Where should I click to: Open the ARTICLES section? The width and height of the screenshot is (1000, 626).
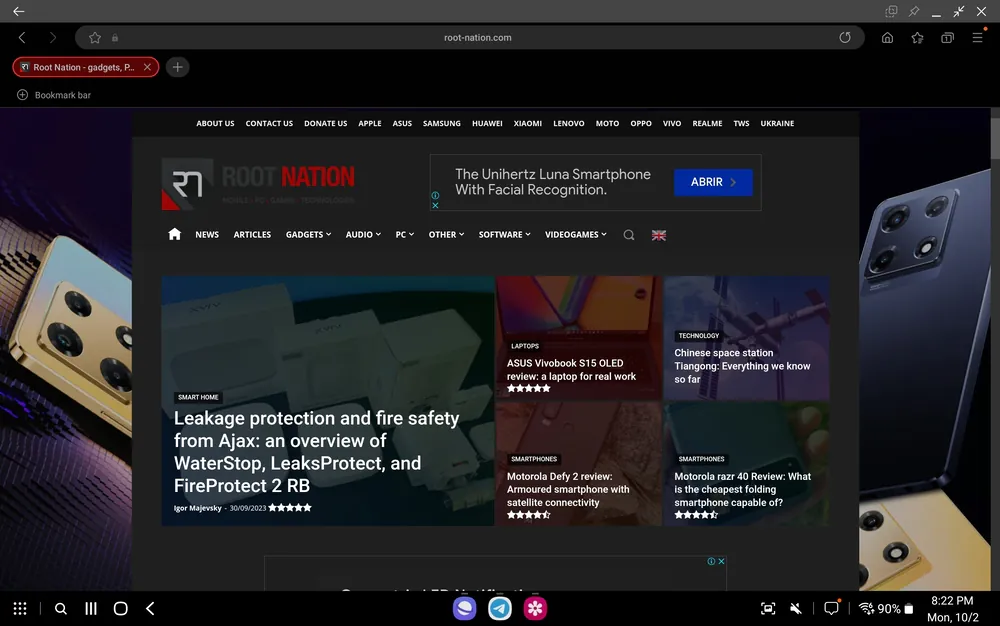tap(252, 235)
